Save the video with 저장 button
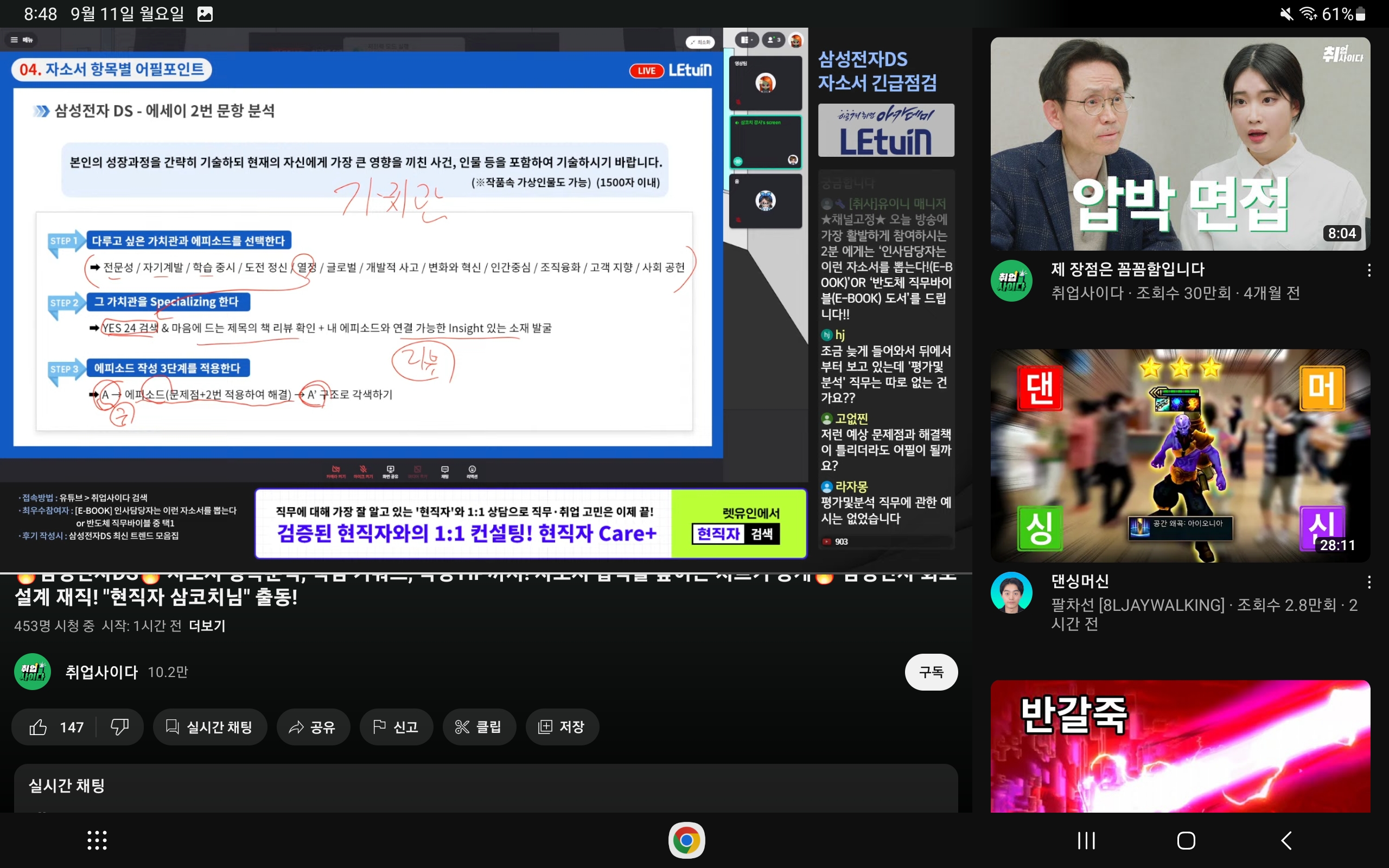 point(562,727)
